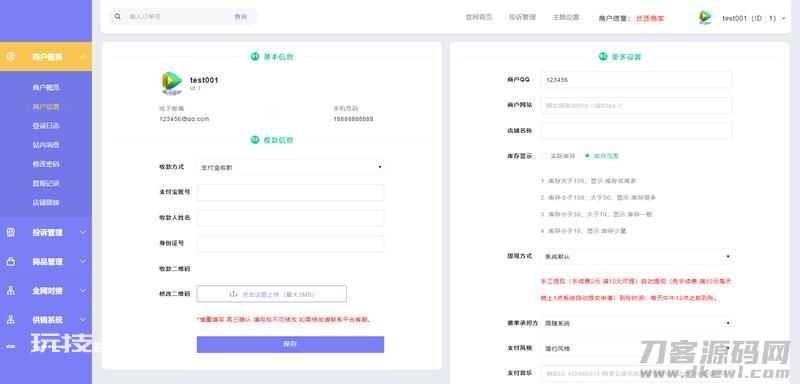
Task: Click the email text 123456@qq.com
Action: 184,119
